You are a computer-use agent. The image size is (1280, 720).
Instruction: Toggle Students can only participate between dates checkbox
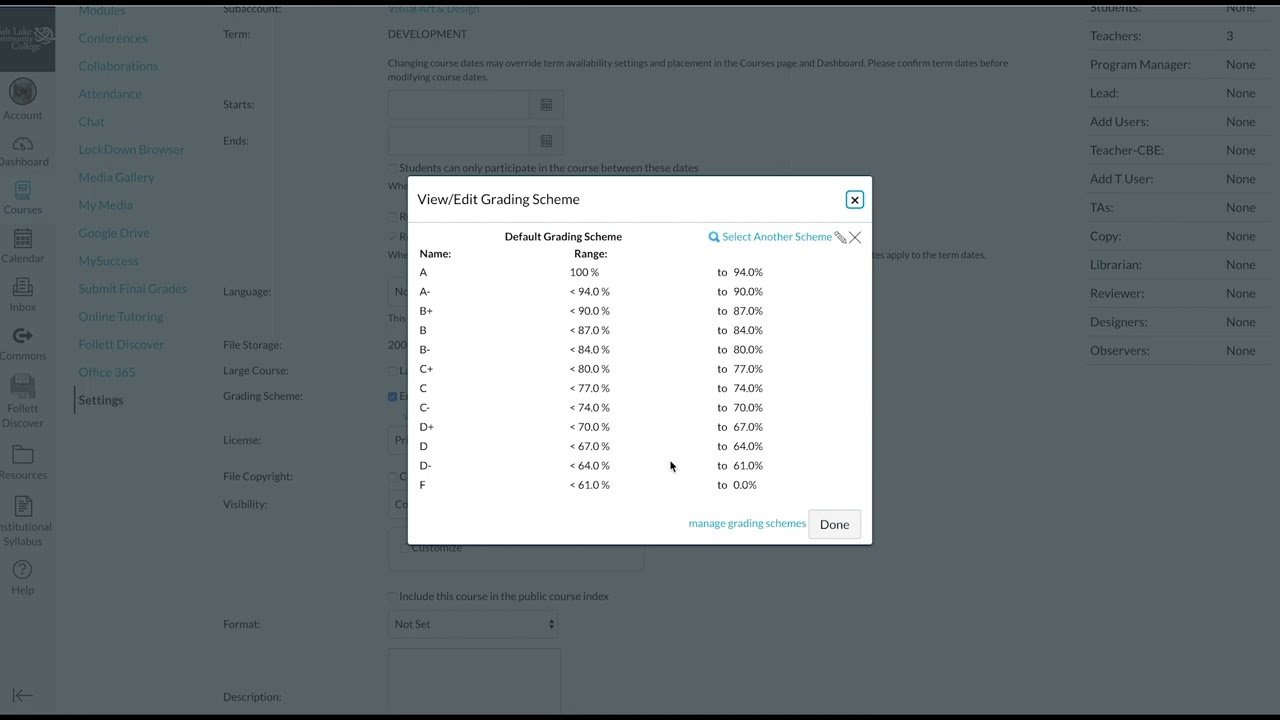point(392,168)
